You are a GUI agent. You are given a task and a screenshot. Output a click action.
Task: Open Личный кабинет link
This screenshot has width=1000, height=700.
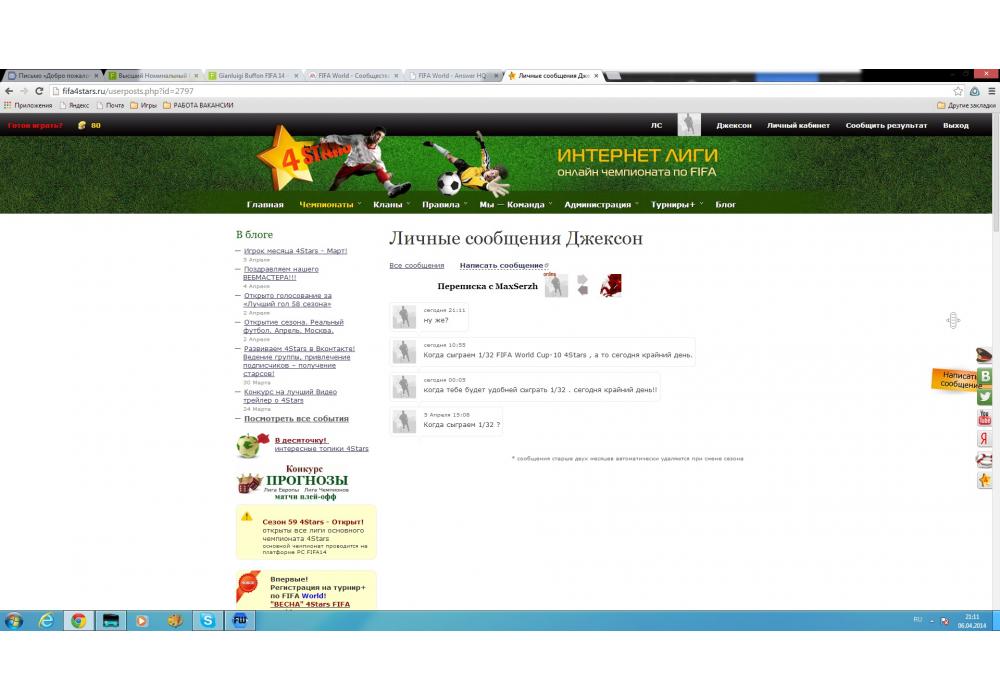pos(798,125)
